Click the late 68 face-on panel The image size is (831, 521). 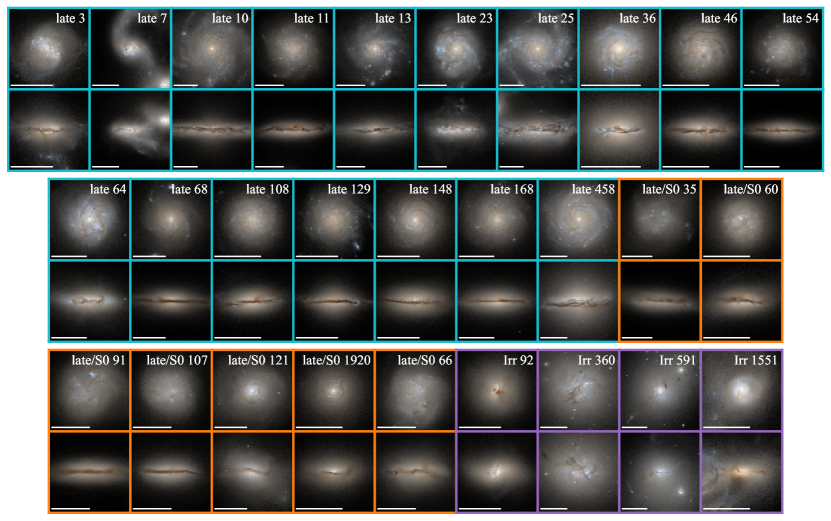point(171,219)
